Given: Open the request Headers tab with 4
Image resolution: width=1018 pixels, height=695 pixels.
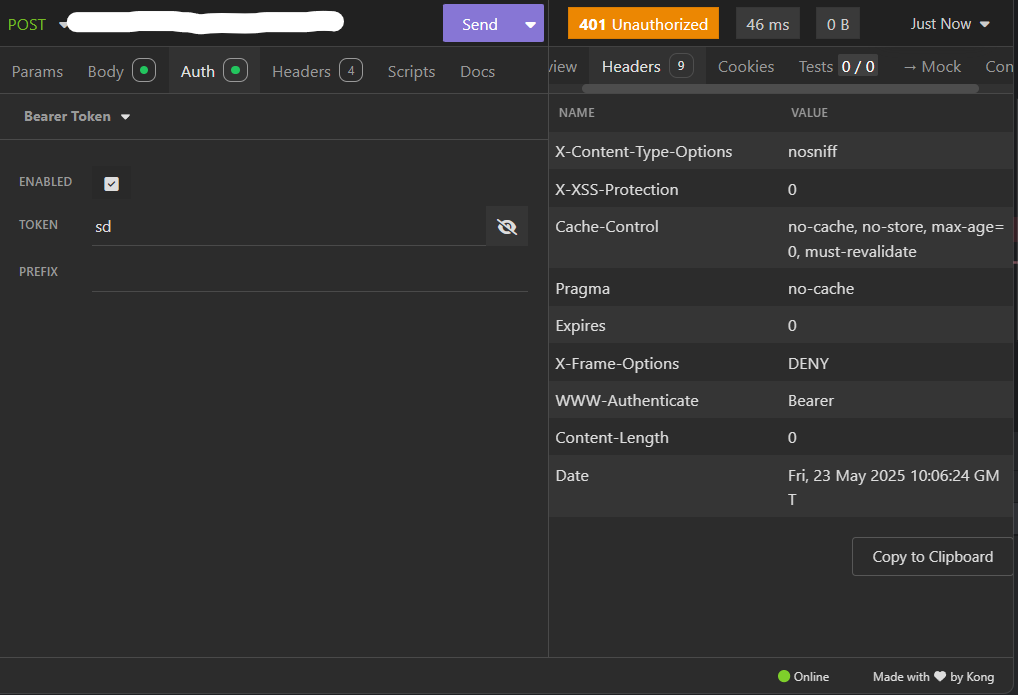Looking at the screenshot, I should pyautogui.click(x=317, y=71).
